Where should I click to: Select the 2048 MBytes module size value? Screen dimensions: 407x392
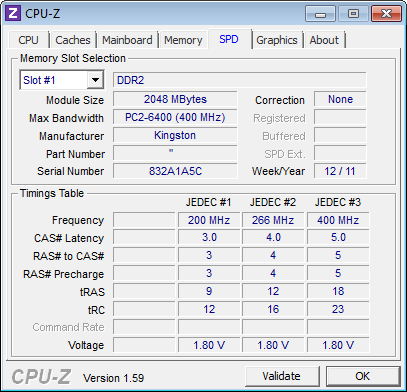[x=175, y=99]
